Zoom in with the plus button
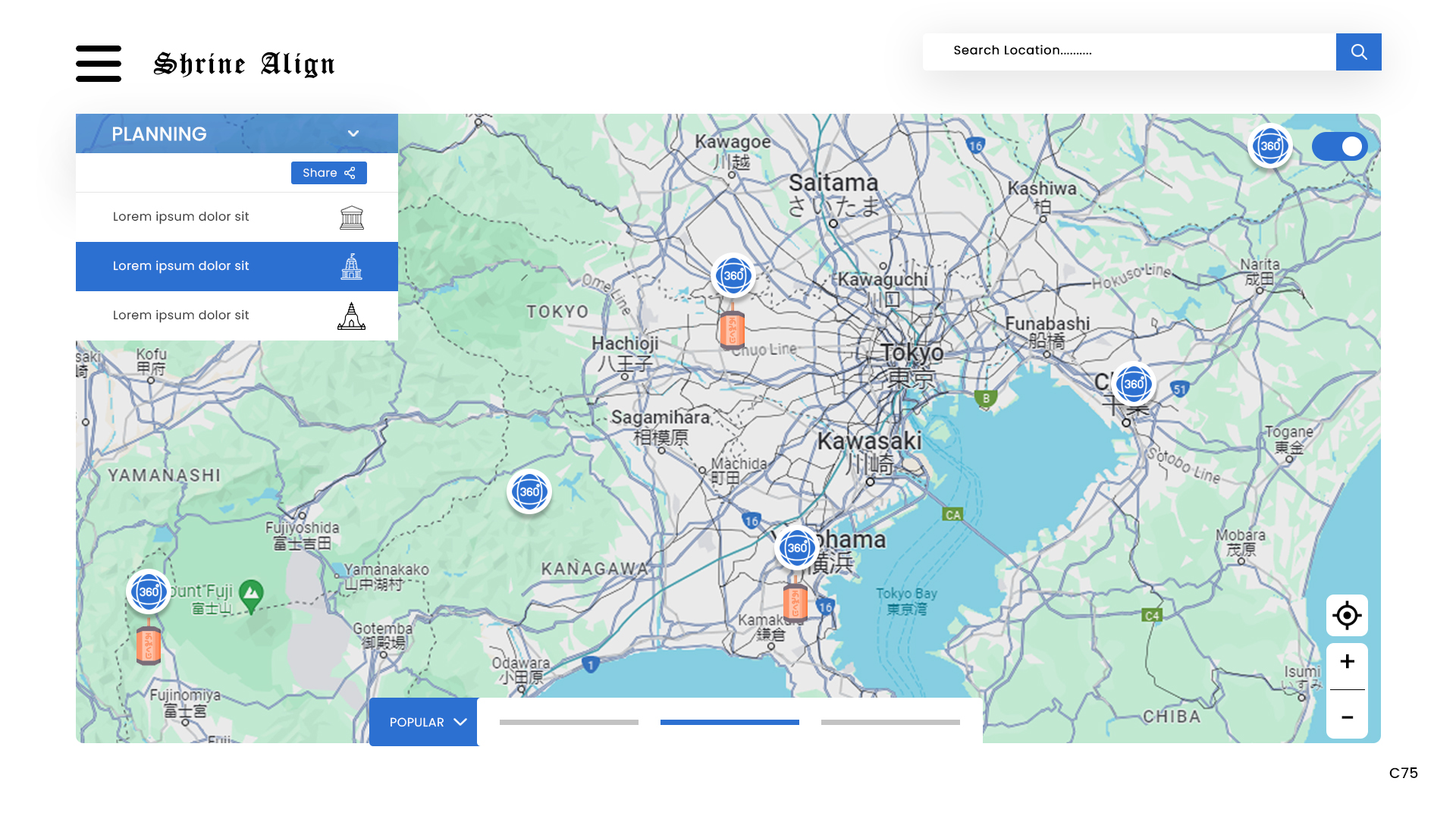The height and width of the screenshot is (819, 1456). point(1347,662)
